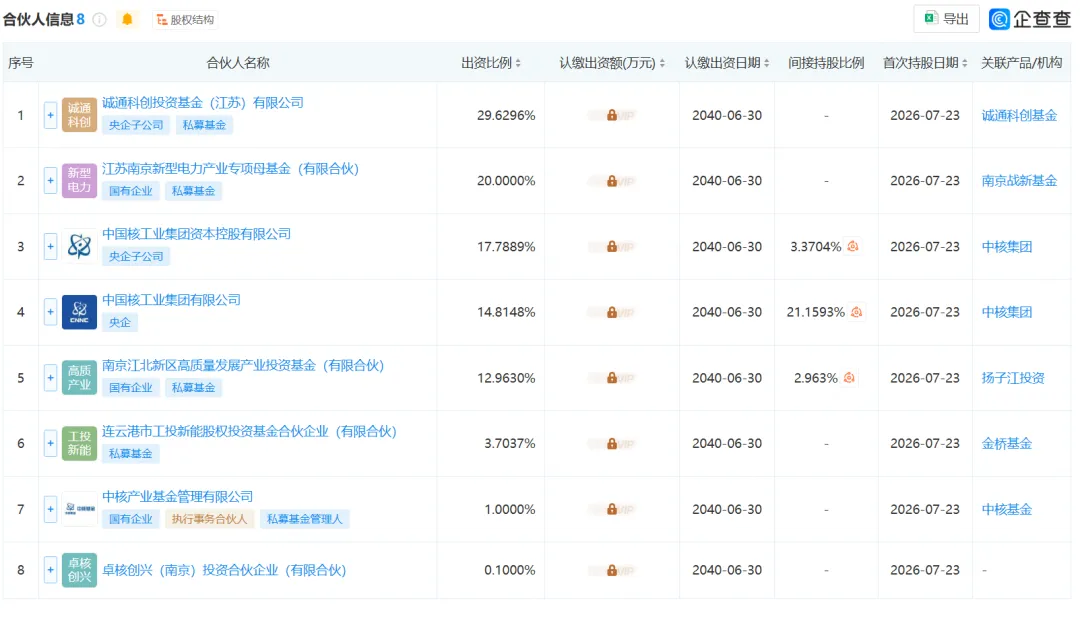Click the logo of 中核产业基金管理有限公司
The image size is (1080, 617).
click(x=79, y=510)
